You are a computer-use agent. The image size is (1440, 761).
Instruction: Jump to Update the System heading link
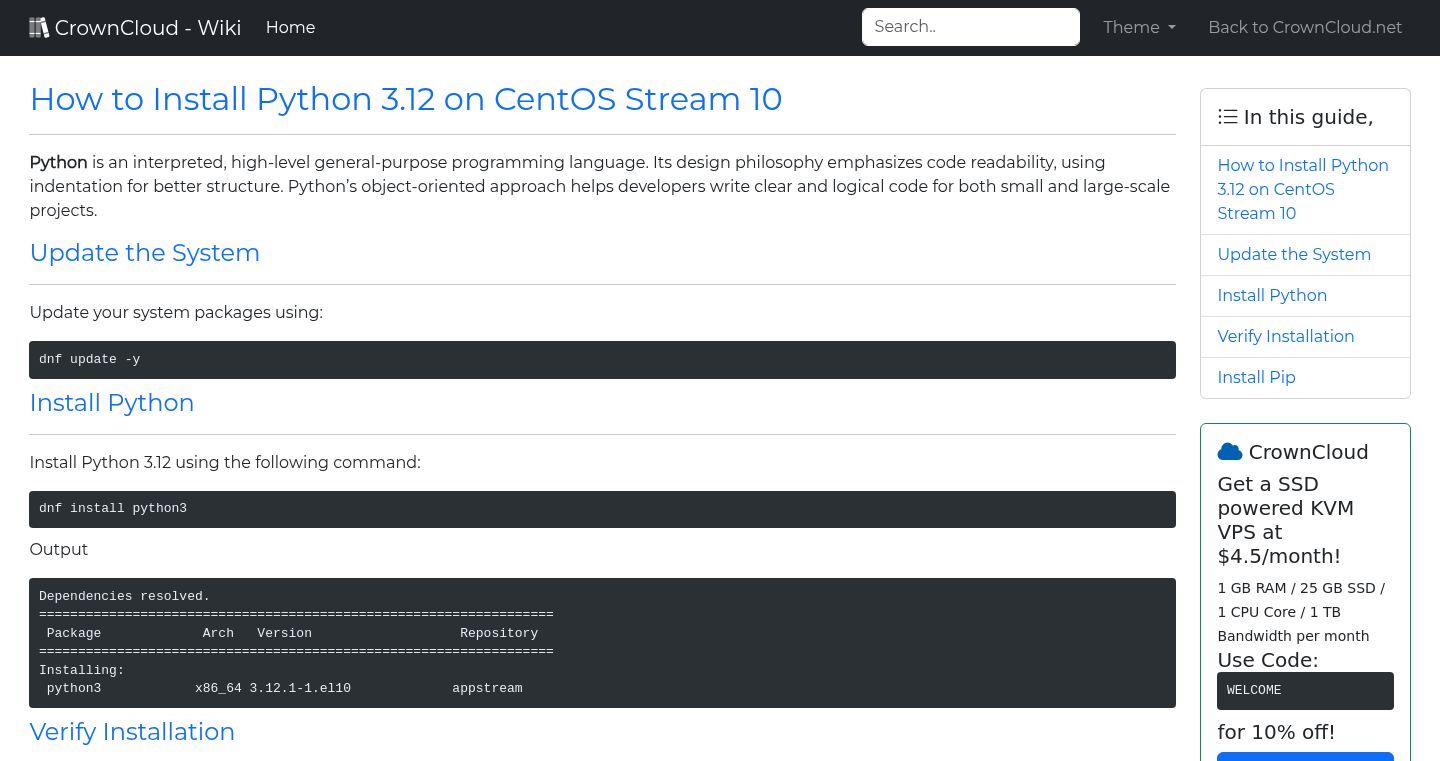click(x=145, y=253)
